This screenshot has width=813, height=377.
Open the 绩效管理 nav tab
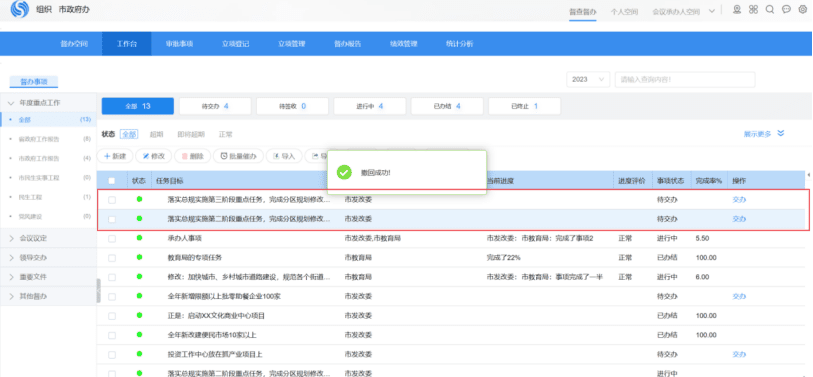tap(403, 44)
